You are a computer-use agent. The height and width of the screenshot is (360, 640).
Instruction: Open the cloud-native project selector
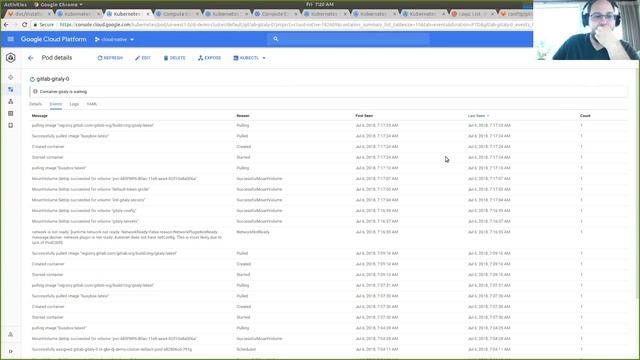[x=114, y=40]
